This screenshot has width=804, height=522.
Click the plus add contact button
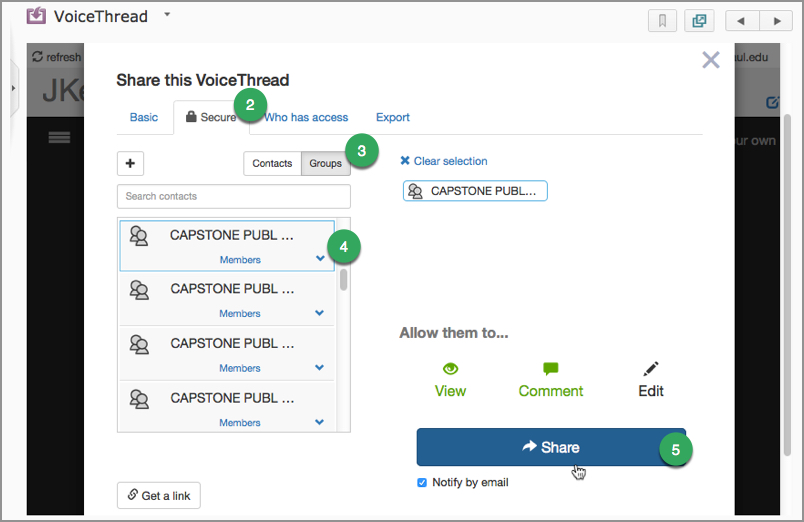pyautogui.click(x=130, y=164)
